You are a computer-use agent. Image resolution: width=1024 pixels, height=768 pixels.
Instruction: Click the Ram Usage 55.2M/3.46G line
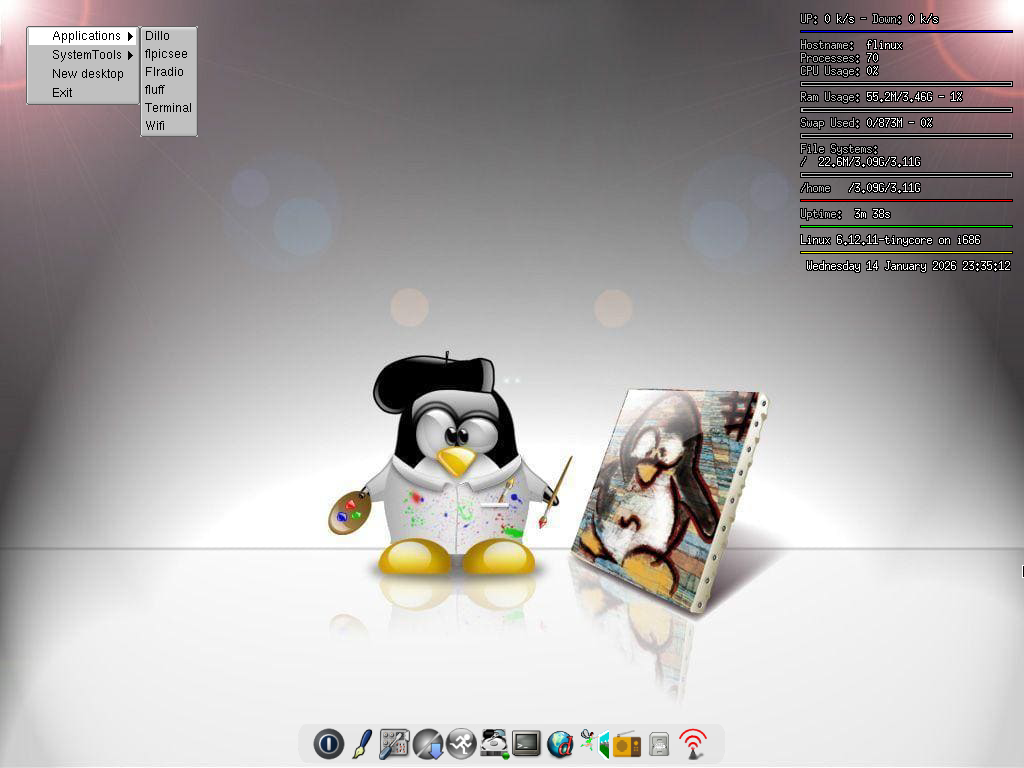(x=882, y=97)
